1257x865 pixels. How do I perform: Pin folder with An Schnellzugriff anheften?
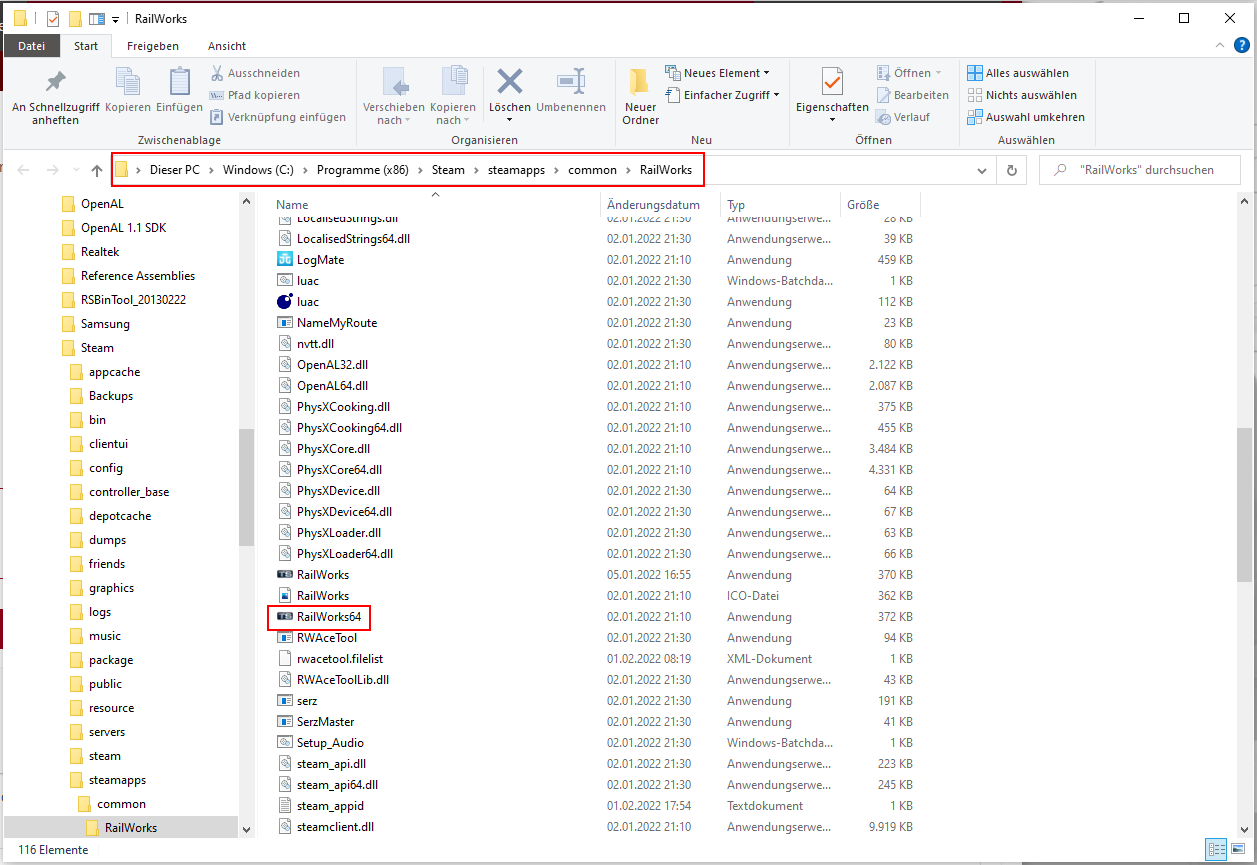tap(55, 84)
